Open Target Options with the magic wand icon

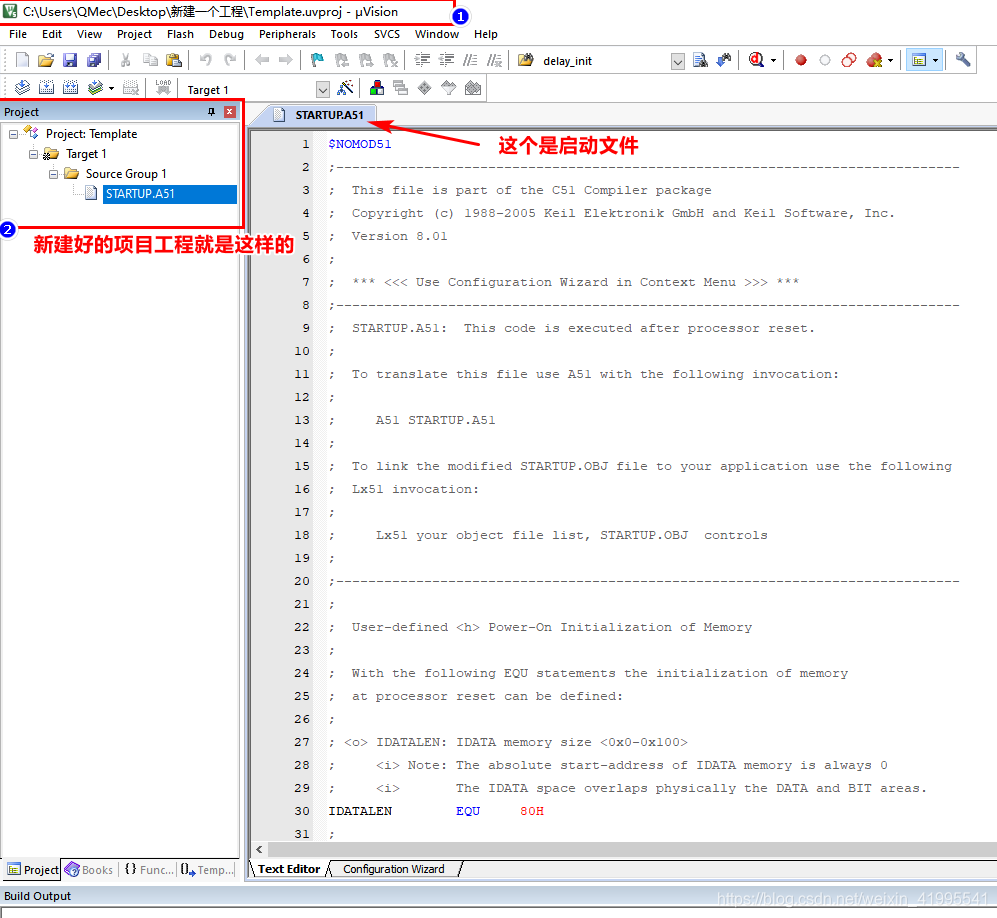345,88
